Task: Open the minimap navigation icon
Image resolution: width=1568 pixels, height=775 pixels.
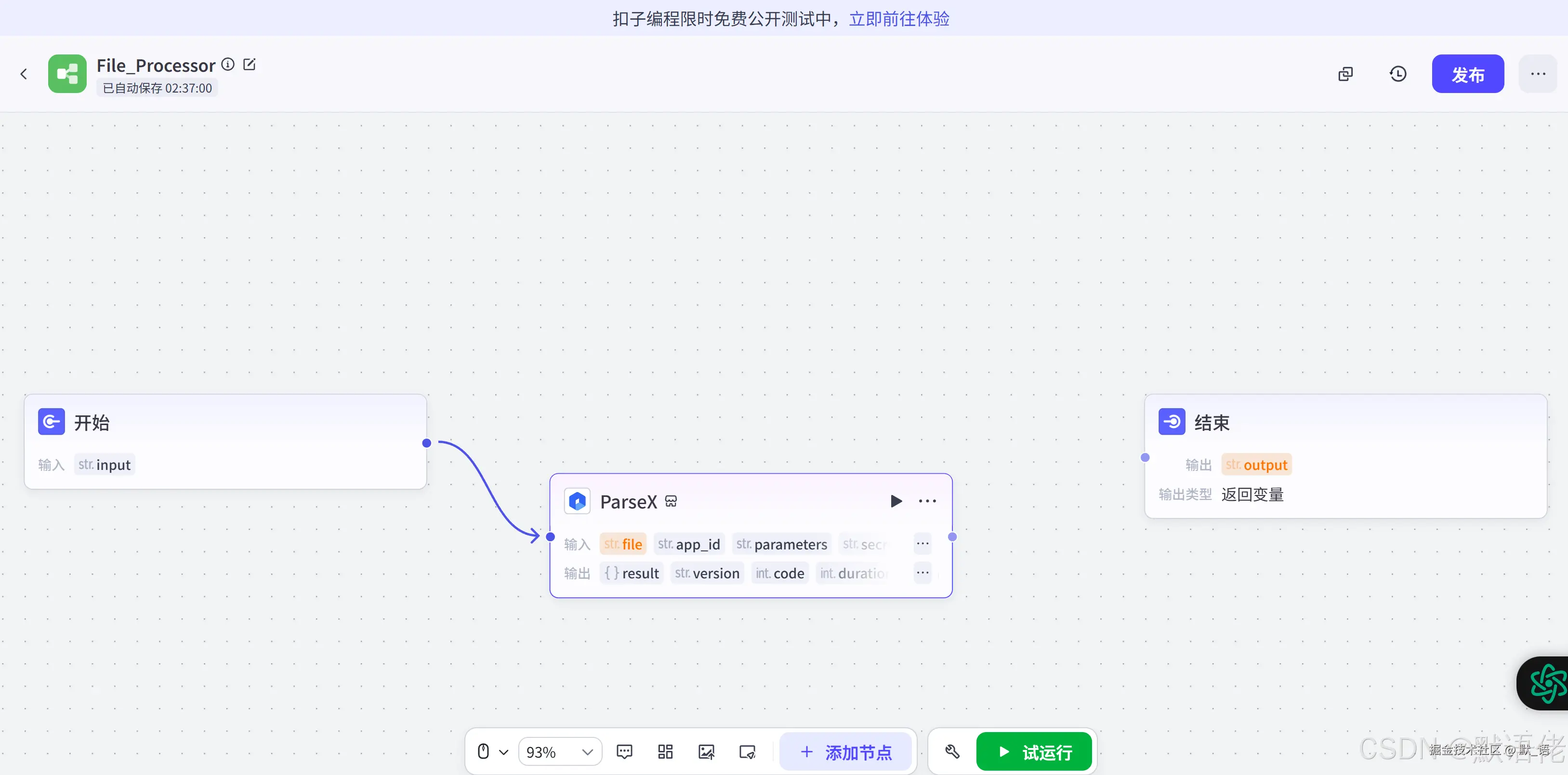Action: (x=747, y=751)
